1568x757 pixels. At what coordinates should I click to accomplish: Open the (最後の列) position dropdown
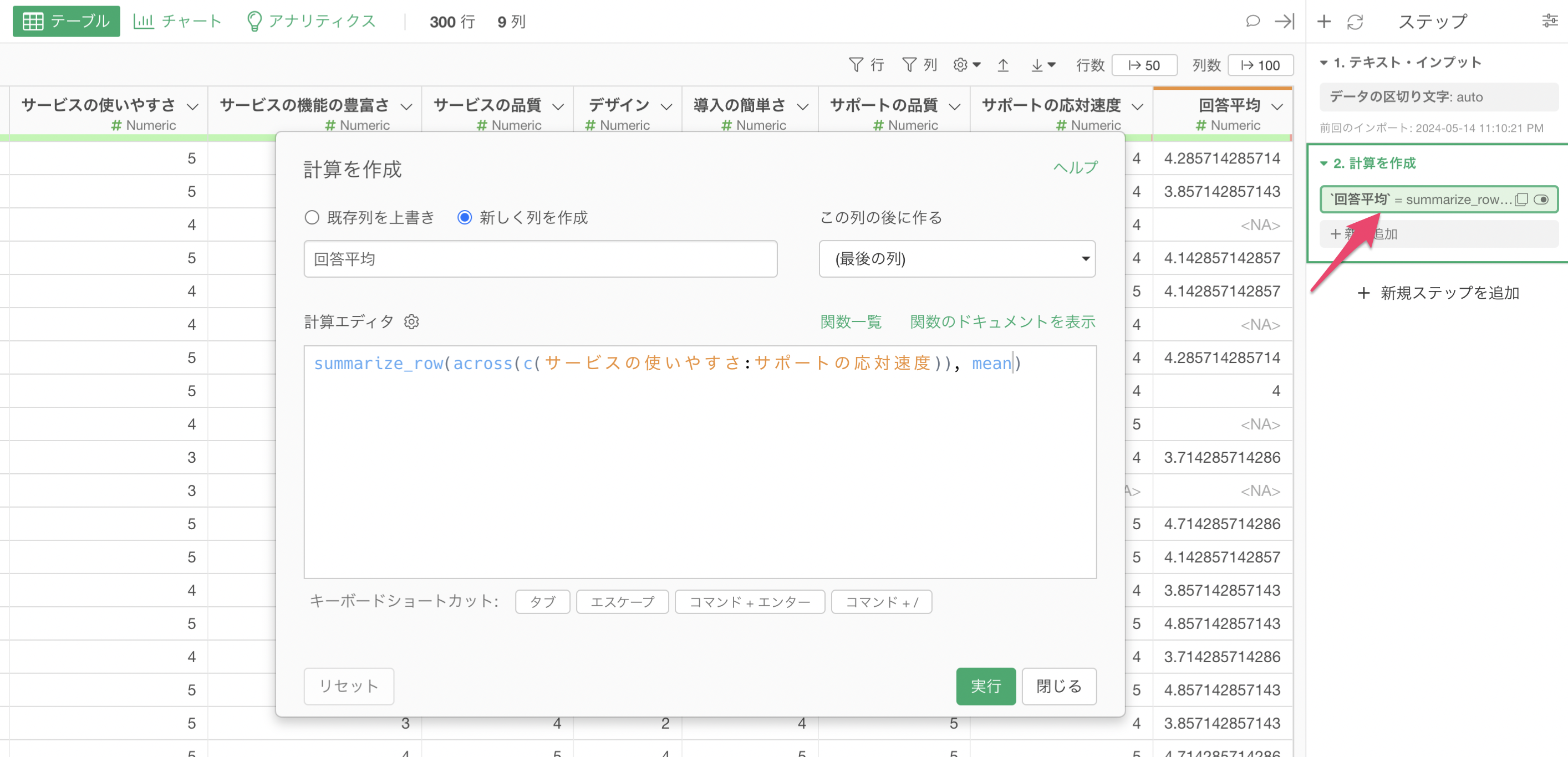[x=956, y=259]
